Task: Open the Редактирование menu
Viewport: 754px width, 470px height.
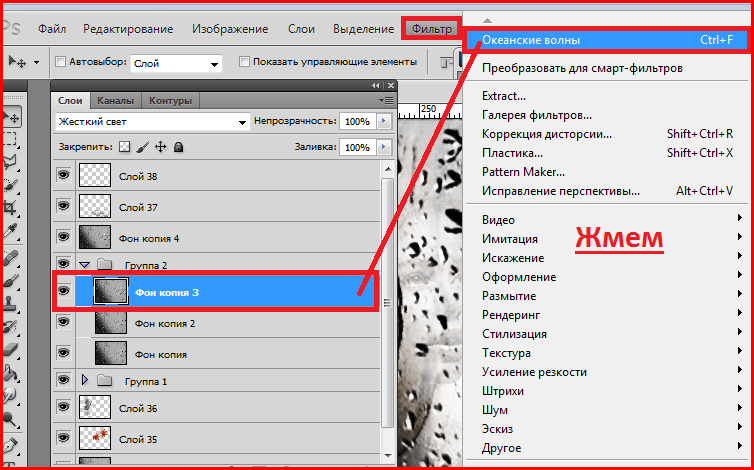Action: coord(128,29)
